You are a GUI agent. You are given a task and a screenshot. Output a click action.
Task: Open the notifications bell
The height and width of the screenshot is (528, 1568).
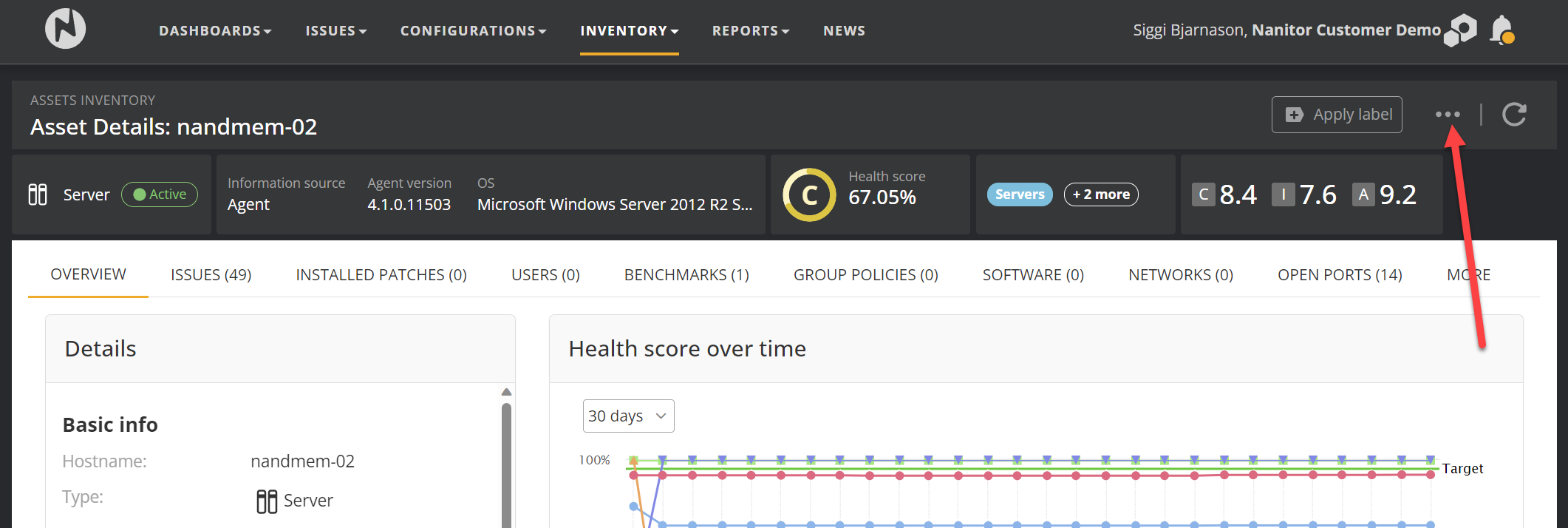pos(1501,30)
